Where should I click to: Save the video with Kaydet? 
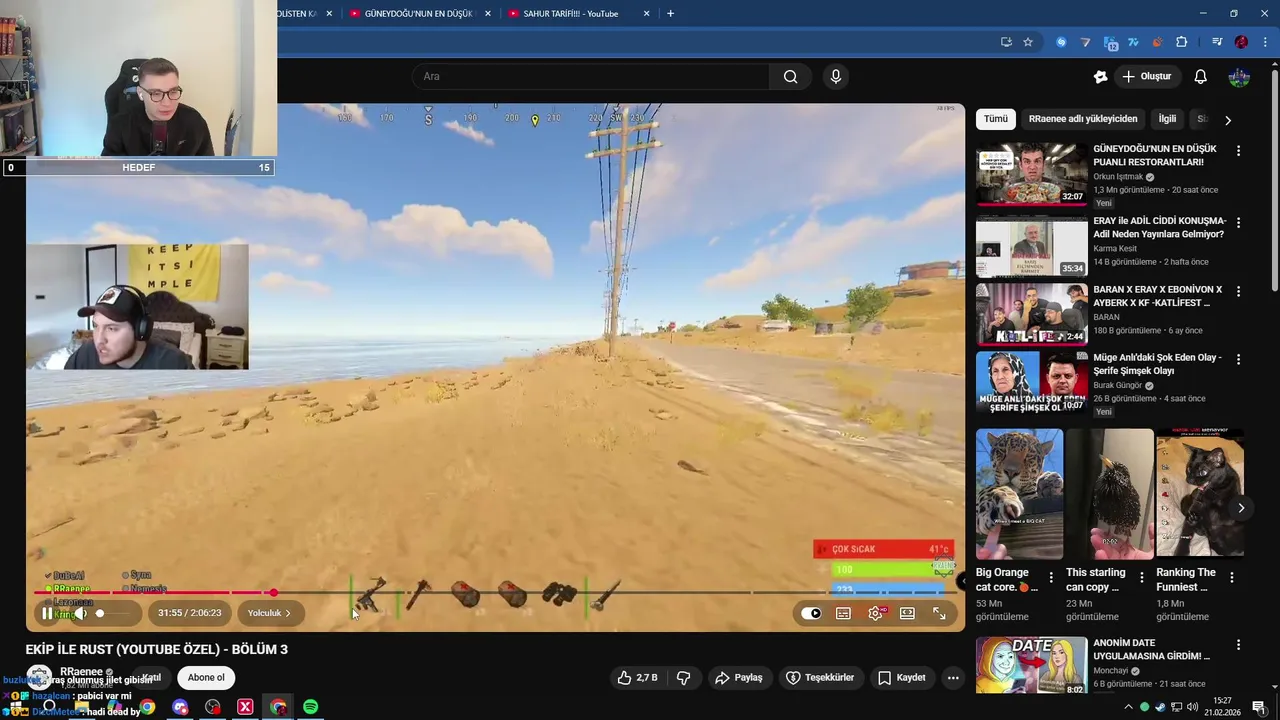coord(901,678)
